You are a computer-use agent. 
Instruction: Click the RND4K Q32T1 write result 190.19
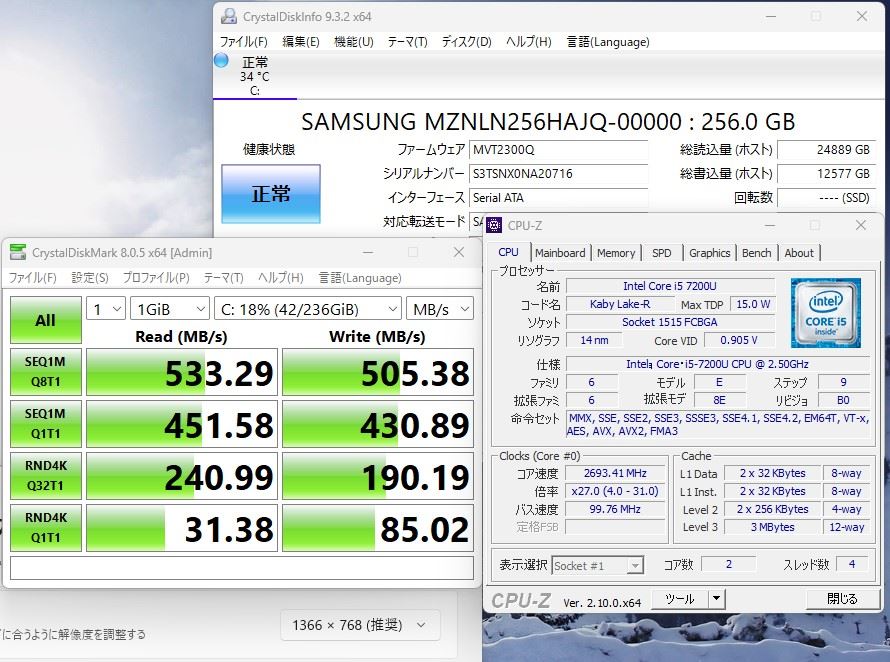click(x=378, y=476)
